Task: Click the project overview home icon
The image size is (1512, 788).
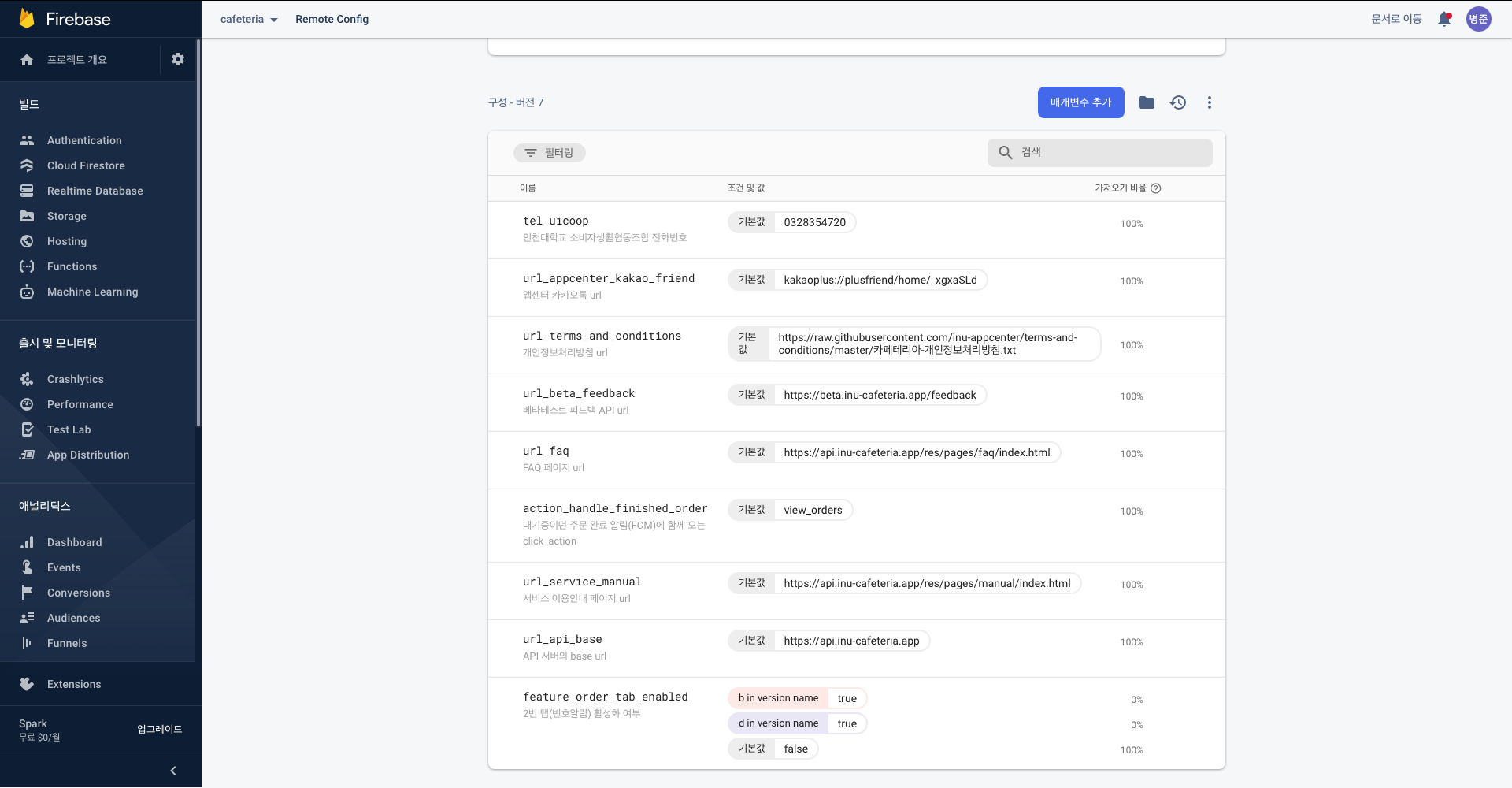Action: tap(27, 60)
